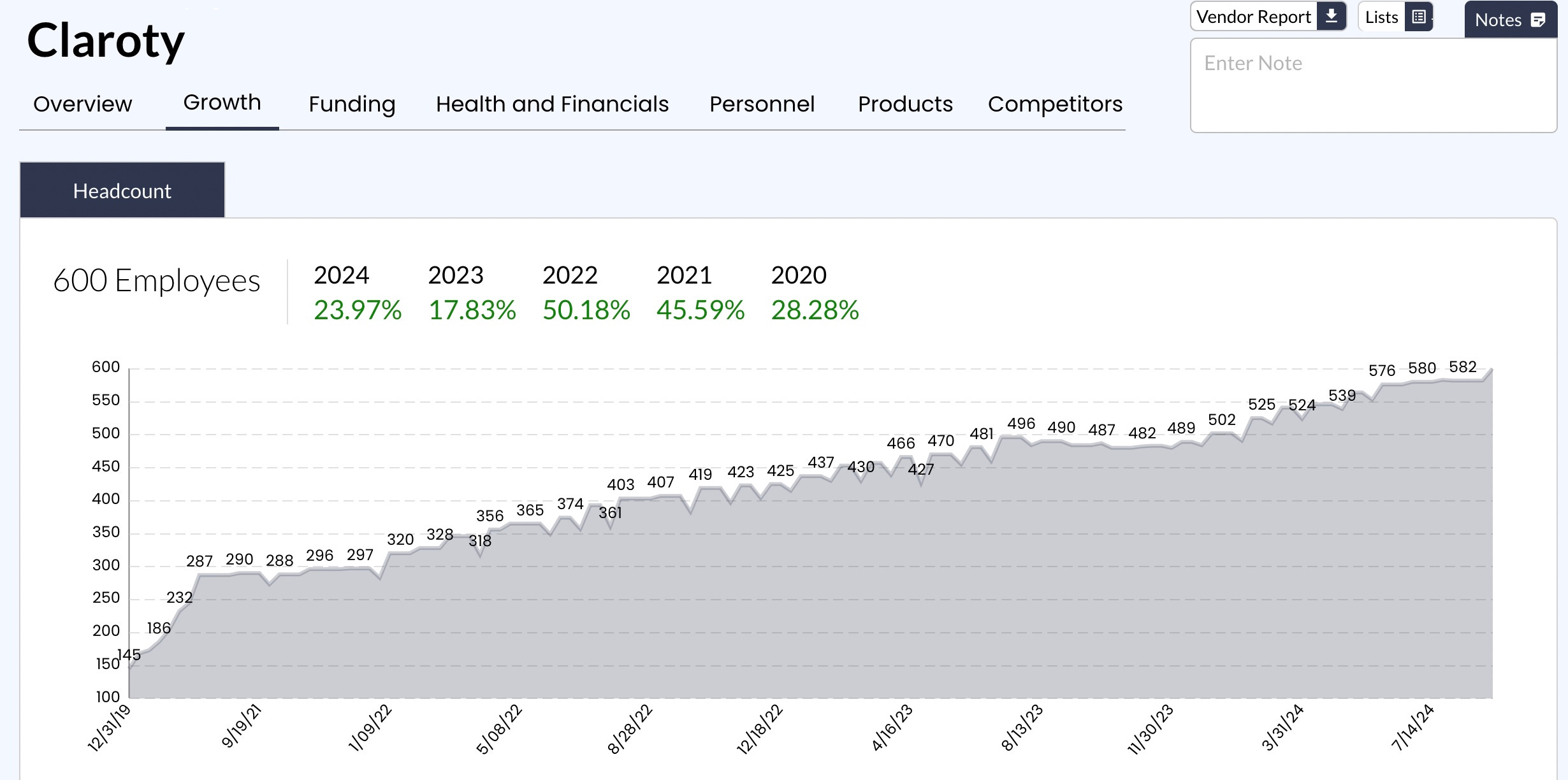This screenshot has width=1568, height=780.
Task: Click the Lists icon
Action: pos(1419,17)
